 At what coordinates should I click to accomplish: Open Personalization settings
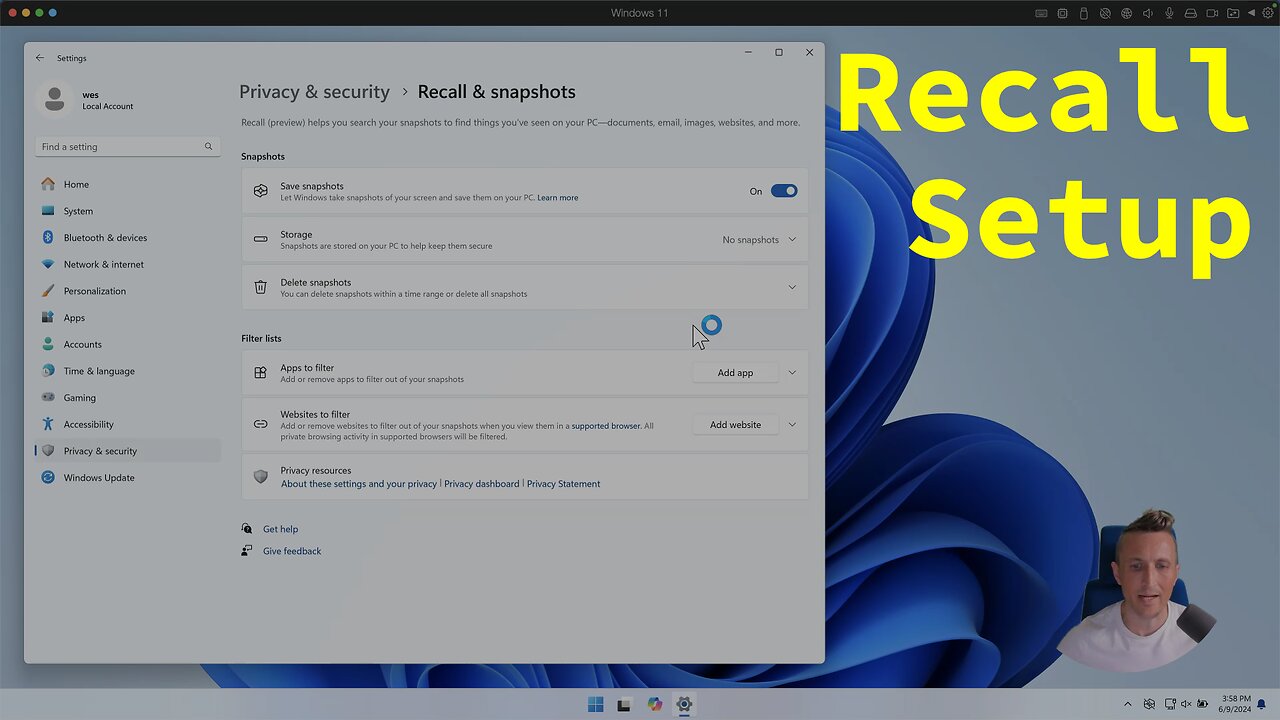[x=127, y=291]
